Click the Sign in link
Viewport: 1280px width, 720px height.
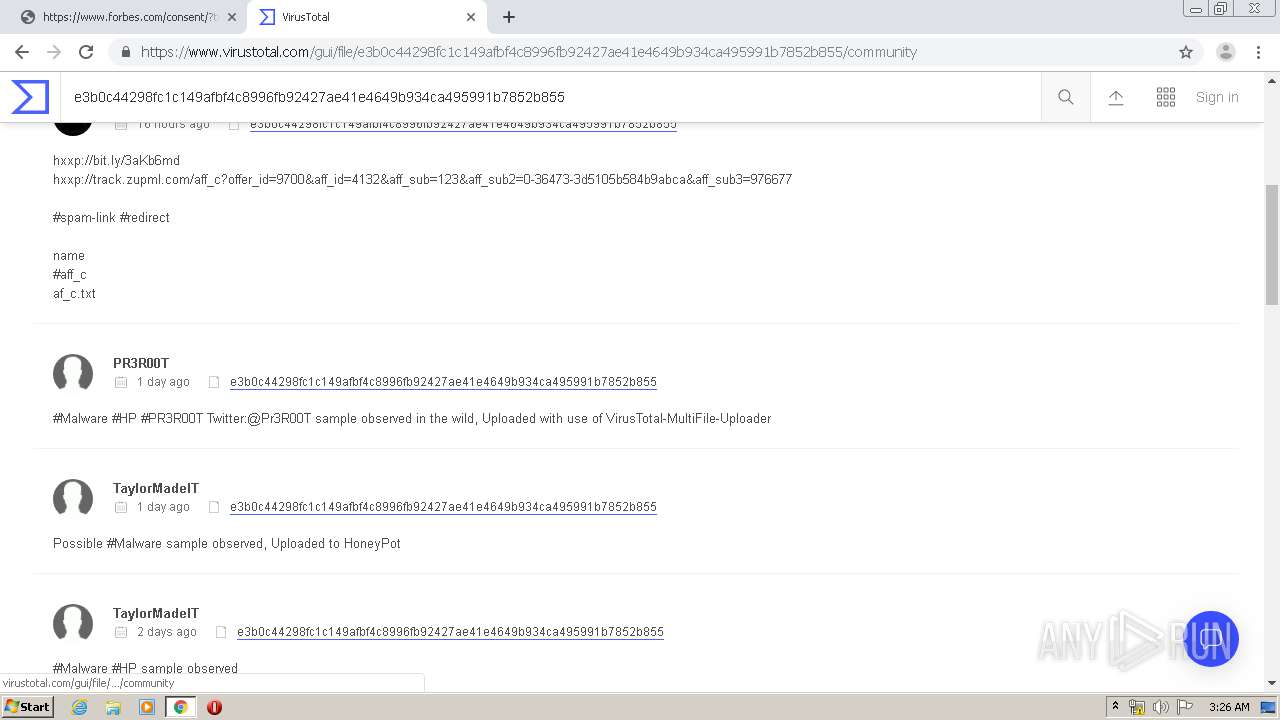1217,97
